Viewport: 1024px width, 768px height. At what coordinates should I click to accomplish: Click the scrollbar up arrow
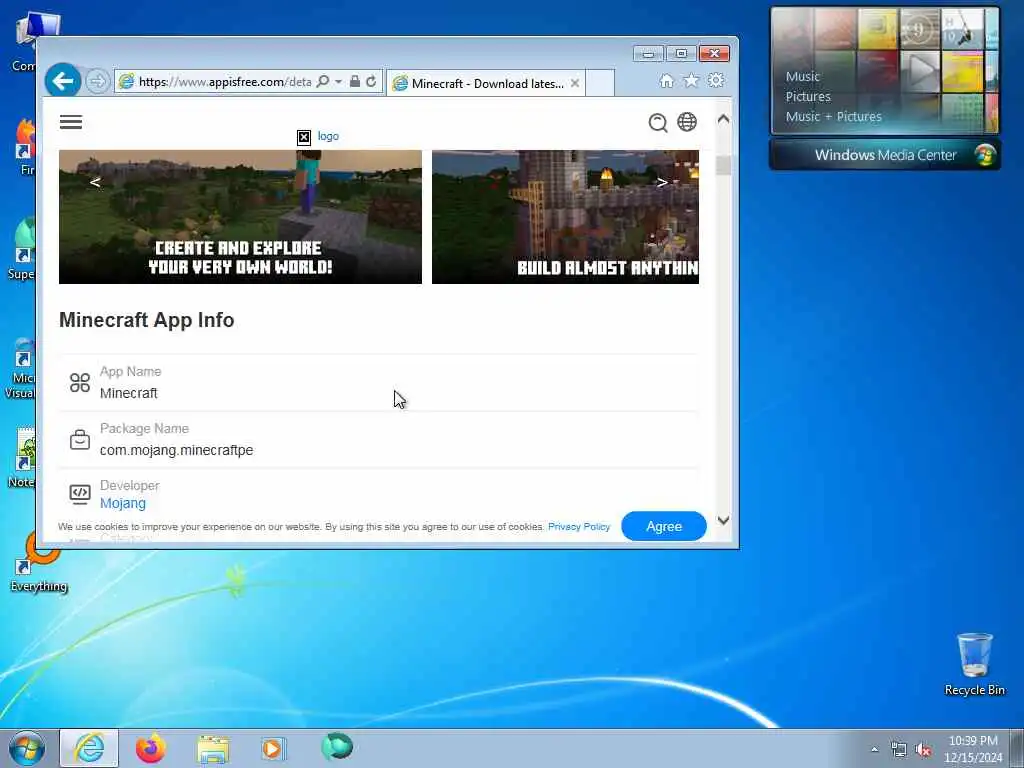[723, 119]
